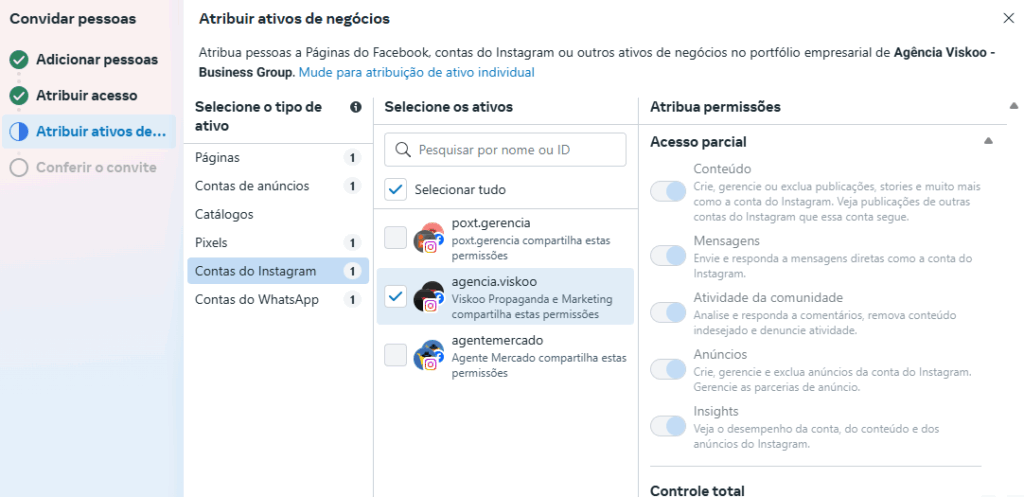The height and width of the screenshot is (497, 1024).
Task: Click the info icon beside asset type heading
Action: pyautogui.click(x=356, y=107)
